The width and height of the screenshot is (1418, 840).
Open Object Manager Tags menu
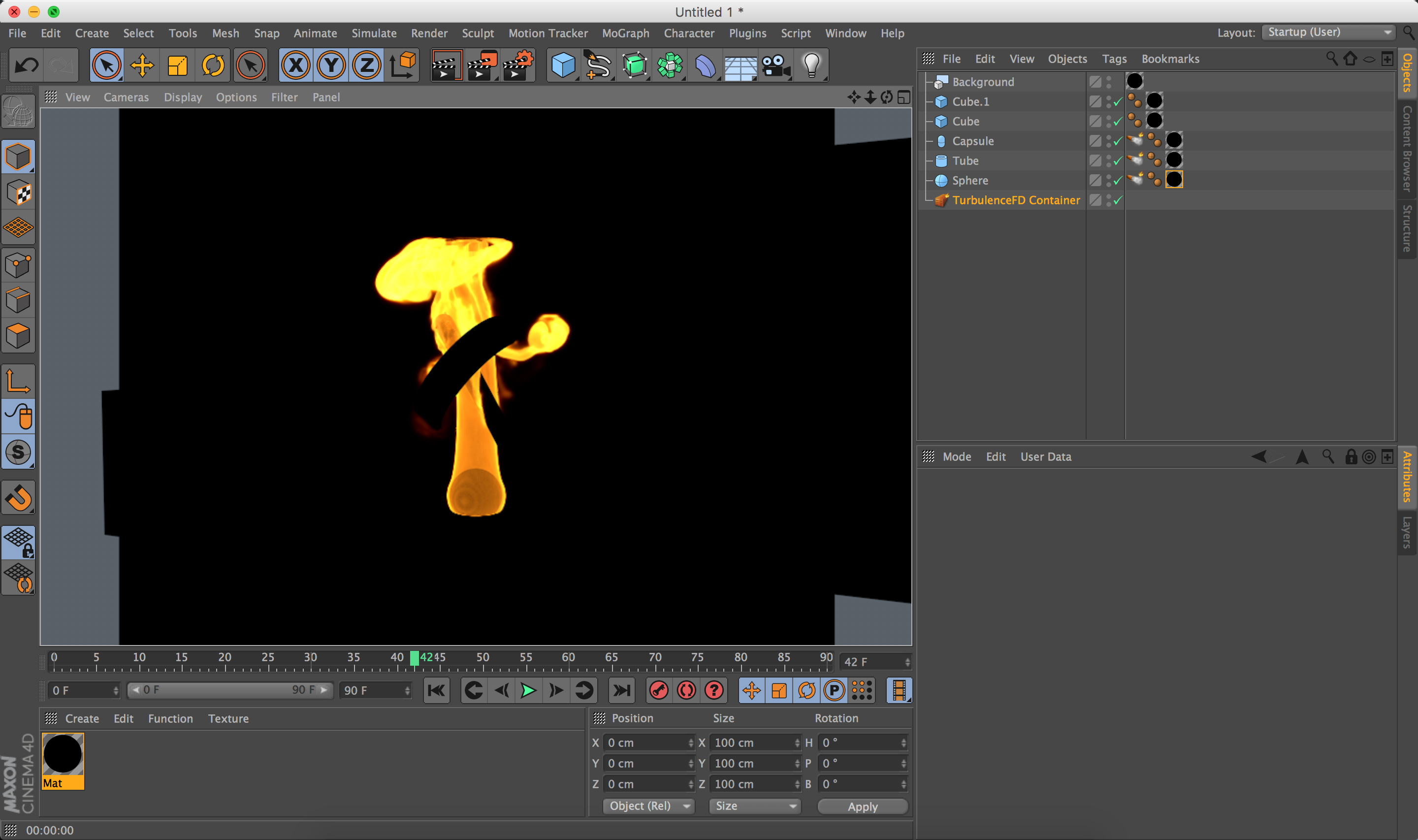[x=1114, y=59]
